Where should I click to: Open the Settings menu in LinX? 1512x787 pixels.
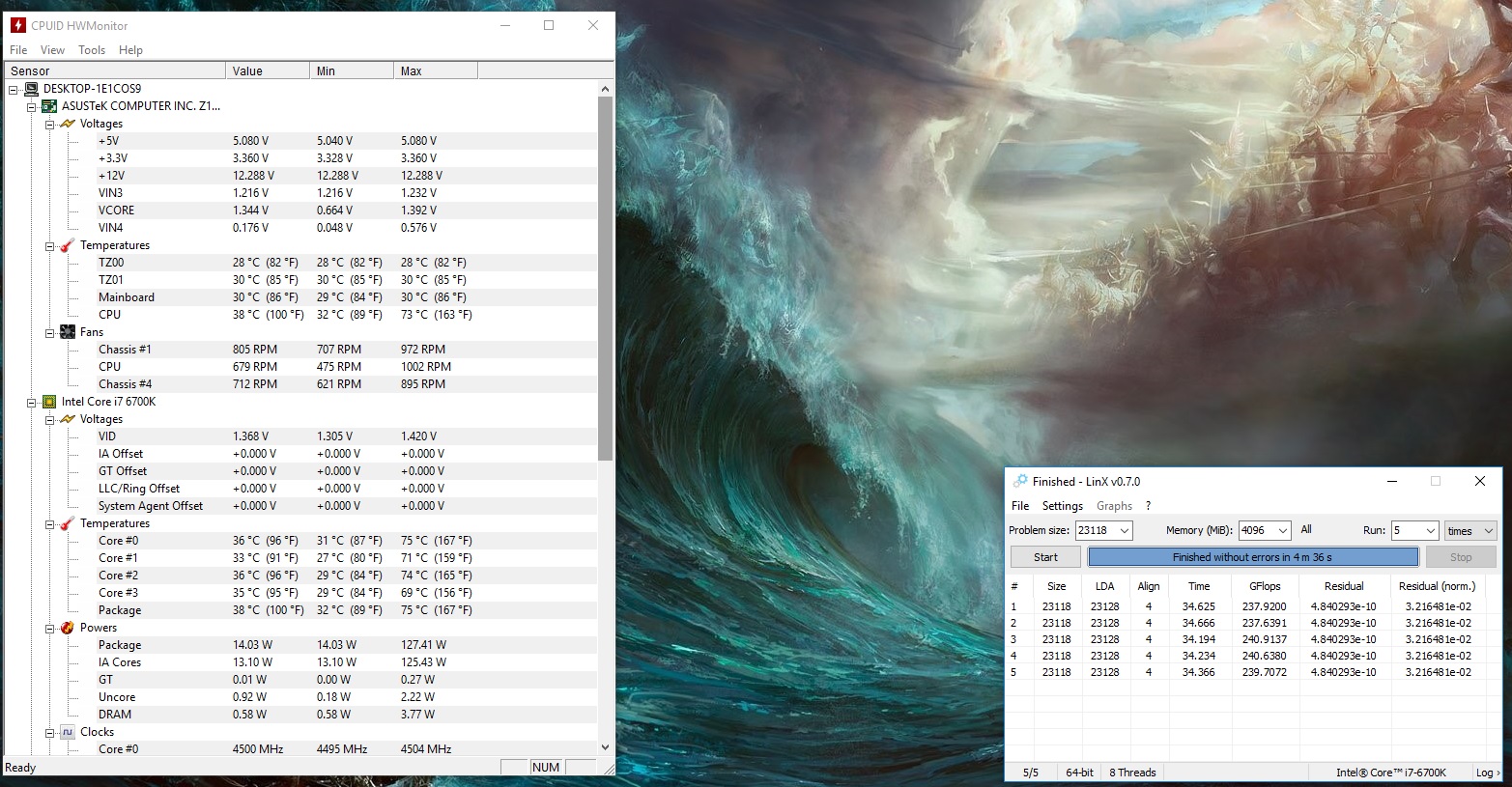click(1063, 506)
